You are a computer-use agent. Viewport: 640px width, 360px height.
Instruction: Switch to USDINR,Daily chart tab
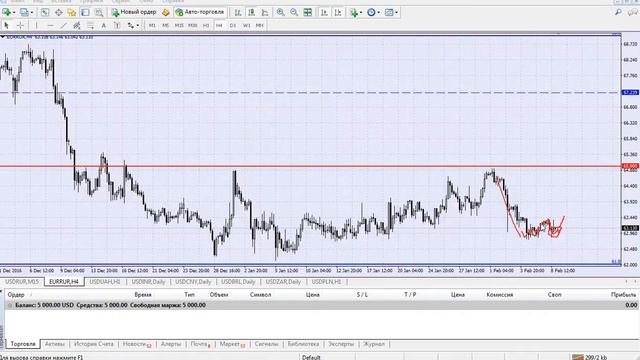coord(148,282)
